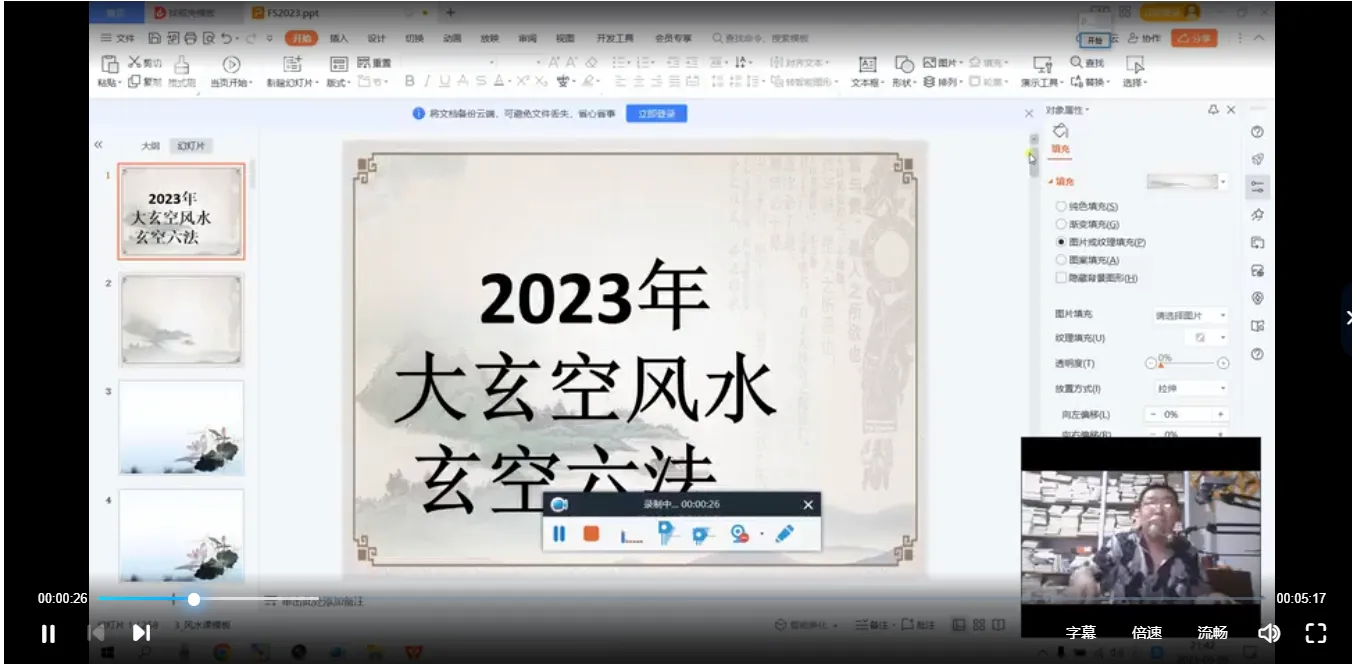
Task: Select 图片或纹理填充 radio option
Action: (1061, 242)
